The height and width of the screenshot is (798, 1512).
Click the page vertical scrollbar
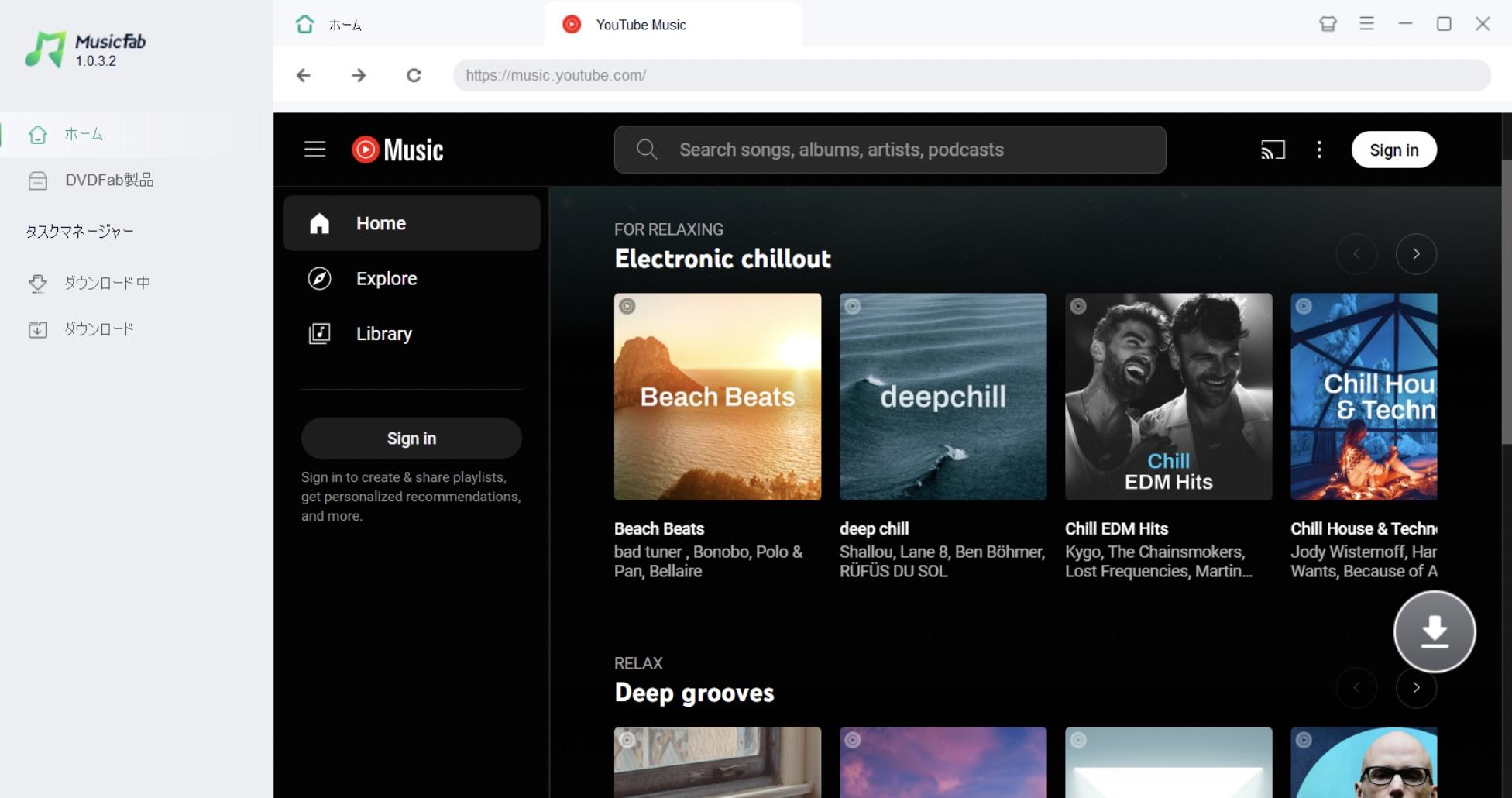click(x=1506, y=302)
